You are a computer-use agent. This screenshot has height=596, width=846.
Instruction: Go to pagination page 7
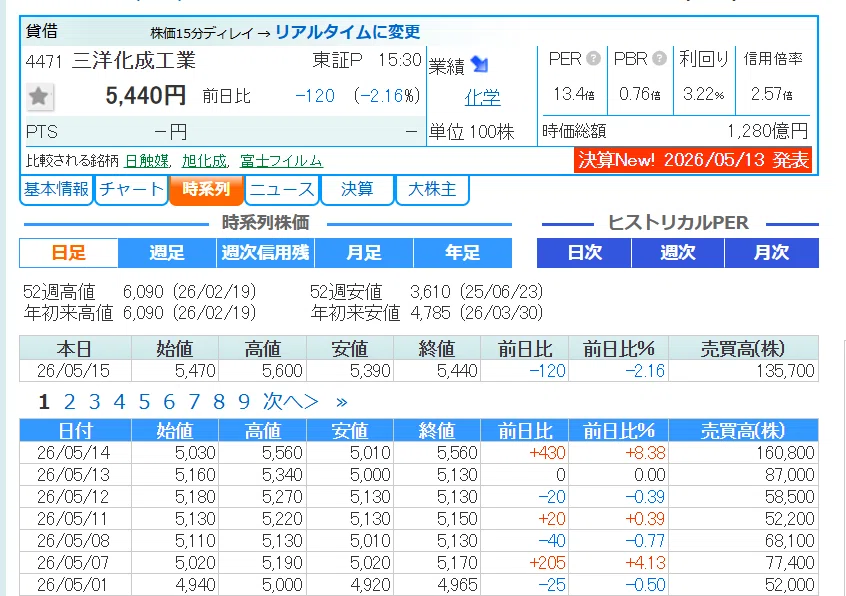point(194,402)
